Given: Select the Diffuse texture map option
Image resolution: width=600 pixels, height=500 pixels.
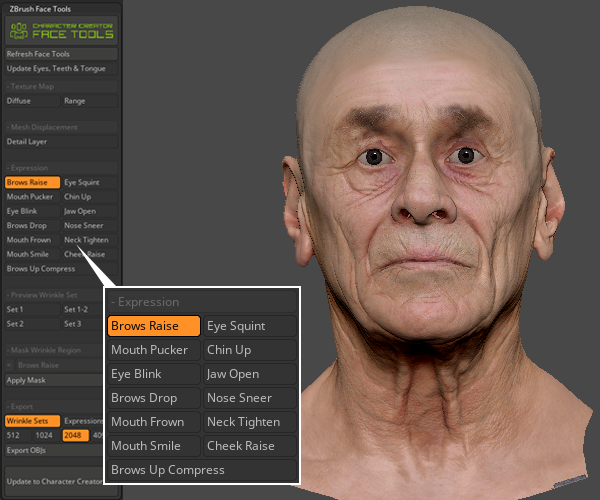Looking at the screenshot, I should (x=33, y=101).
